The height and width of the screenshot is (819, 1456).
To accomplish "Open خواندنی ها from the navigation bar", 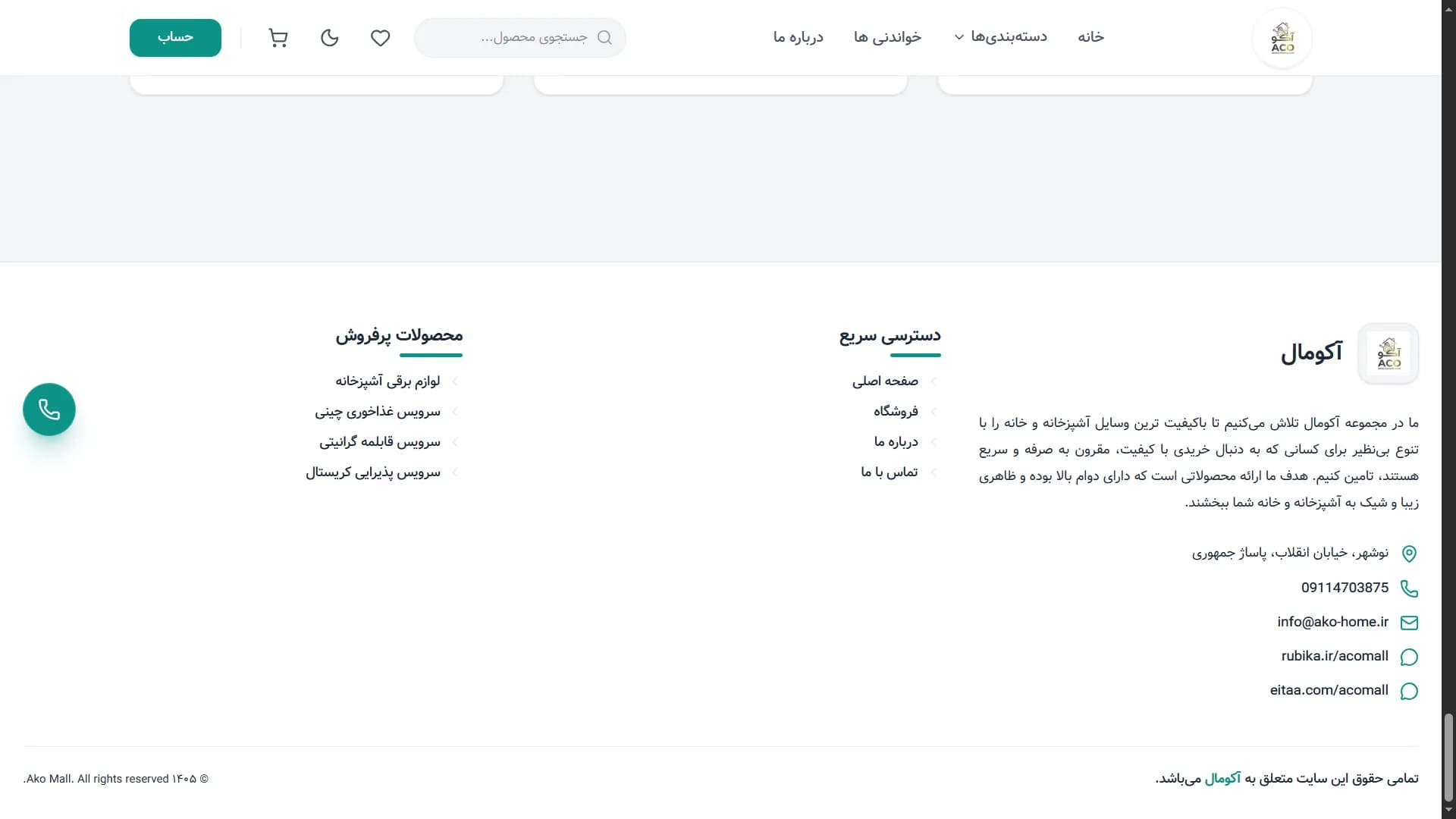I will [x=887, y=37].
